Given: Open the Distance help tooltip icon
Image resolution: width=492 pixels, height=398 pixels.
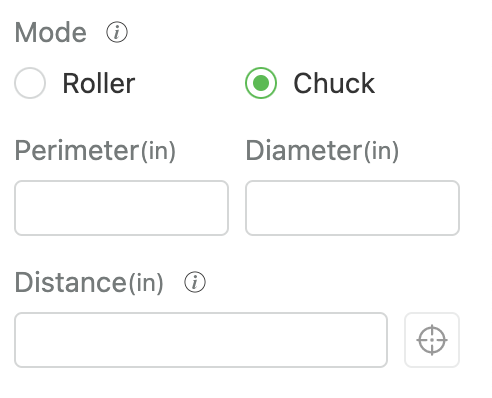Looking at the screenshot, I should tap(195, 282).
